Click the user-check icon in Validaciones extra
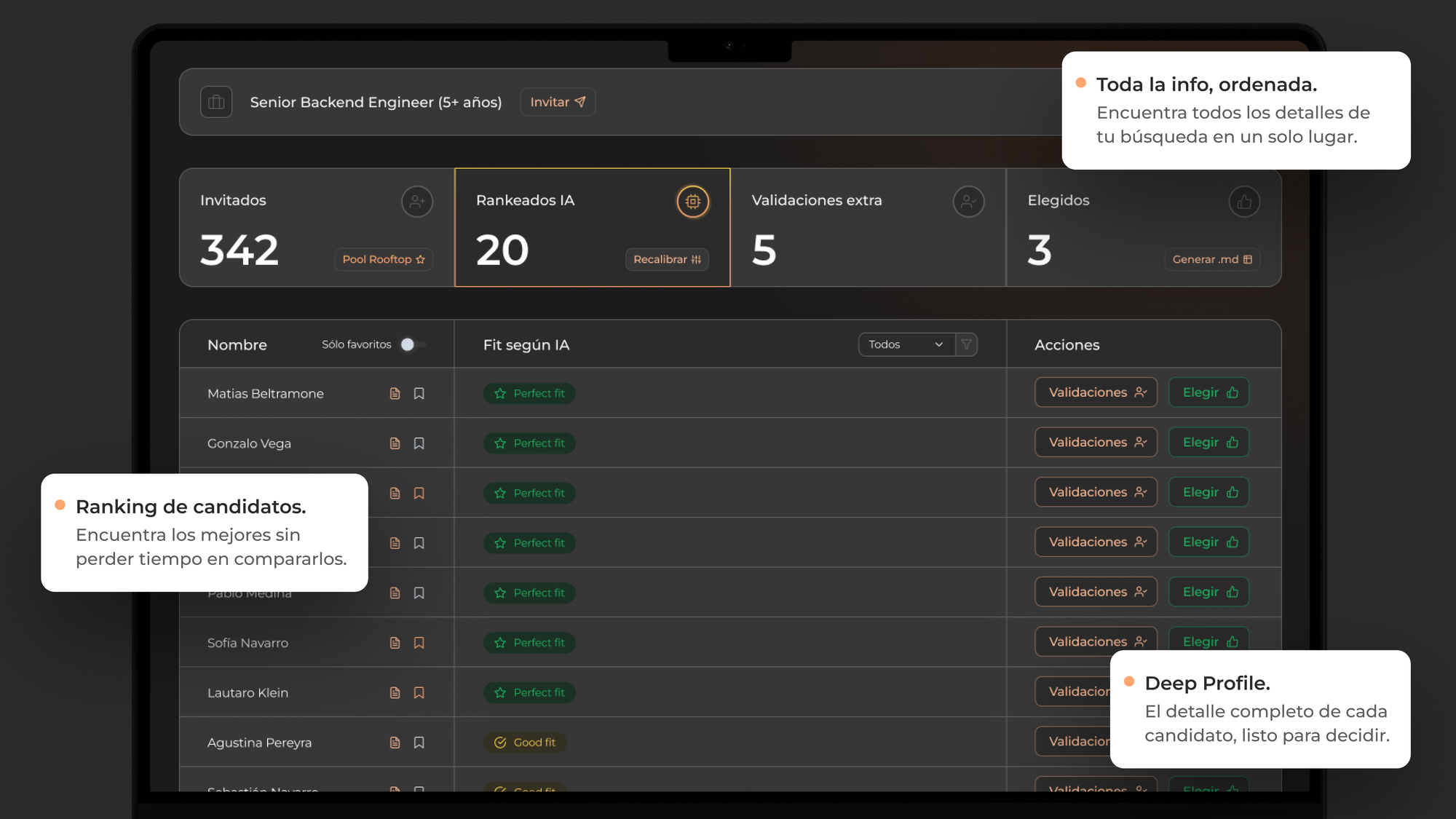1456x819 pixels. [x=969, y=202]
